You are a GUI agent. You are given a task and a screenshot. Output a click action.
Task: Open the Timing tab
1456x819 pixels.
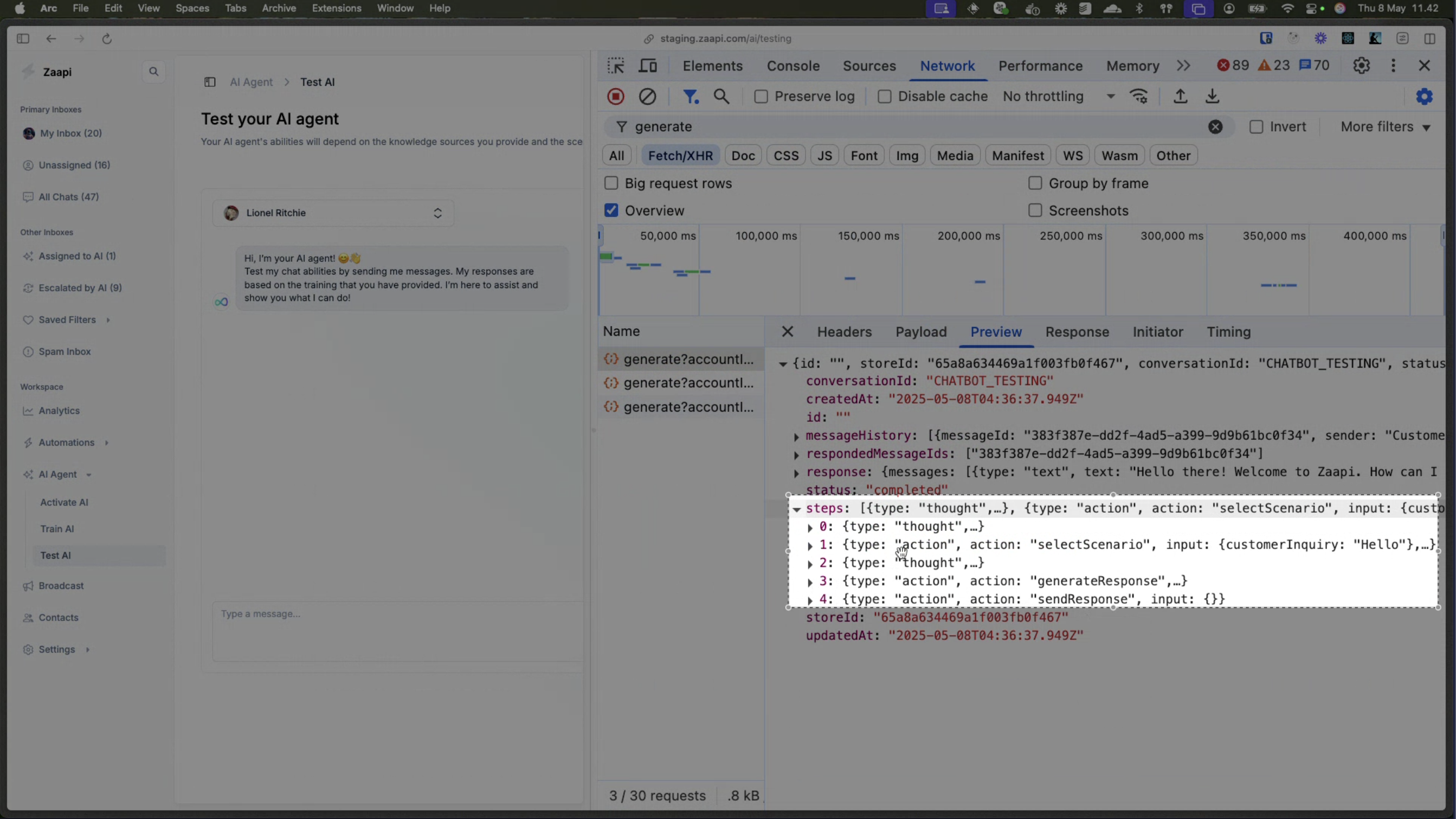click(x=1228, y=331)
